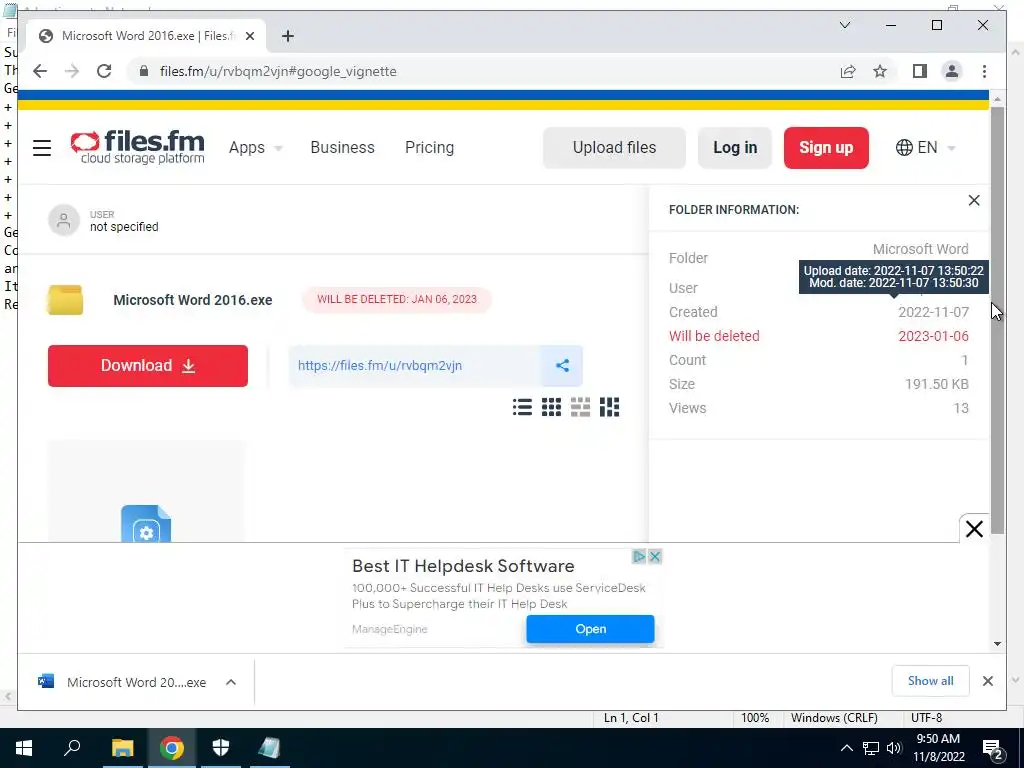Image resolution: width=1024 pixels, height=768 pixels.
Task: Click Sign up button
Action: (x=826, y=148)
